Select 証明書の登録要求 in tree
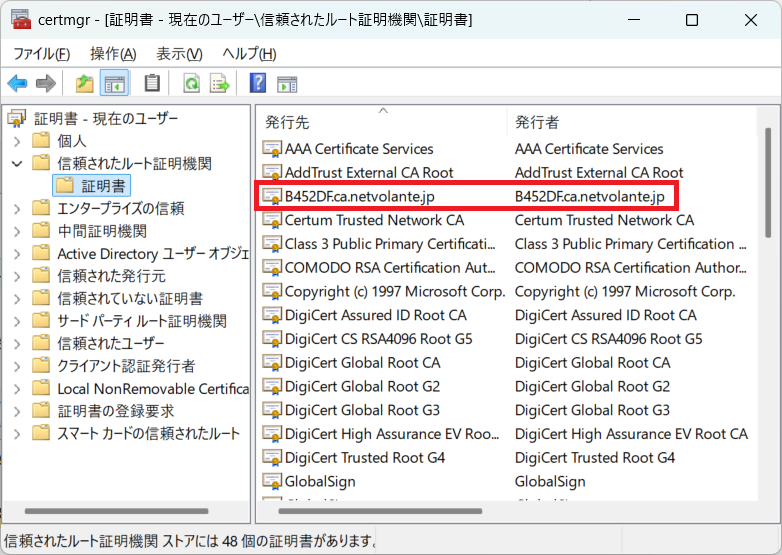The width and height of the screenshot is (782, 555). point(116,411)
